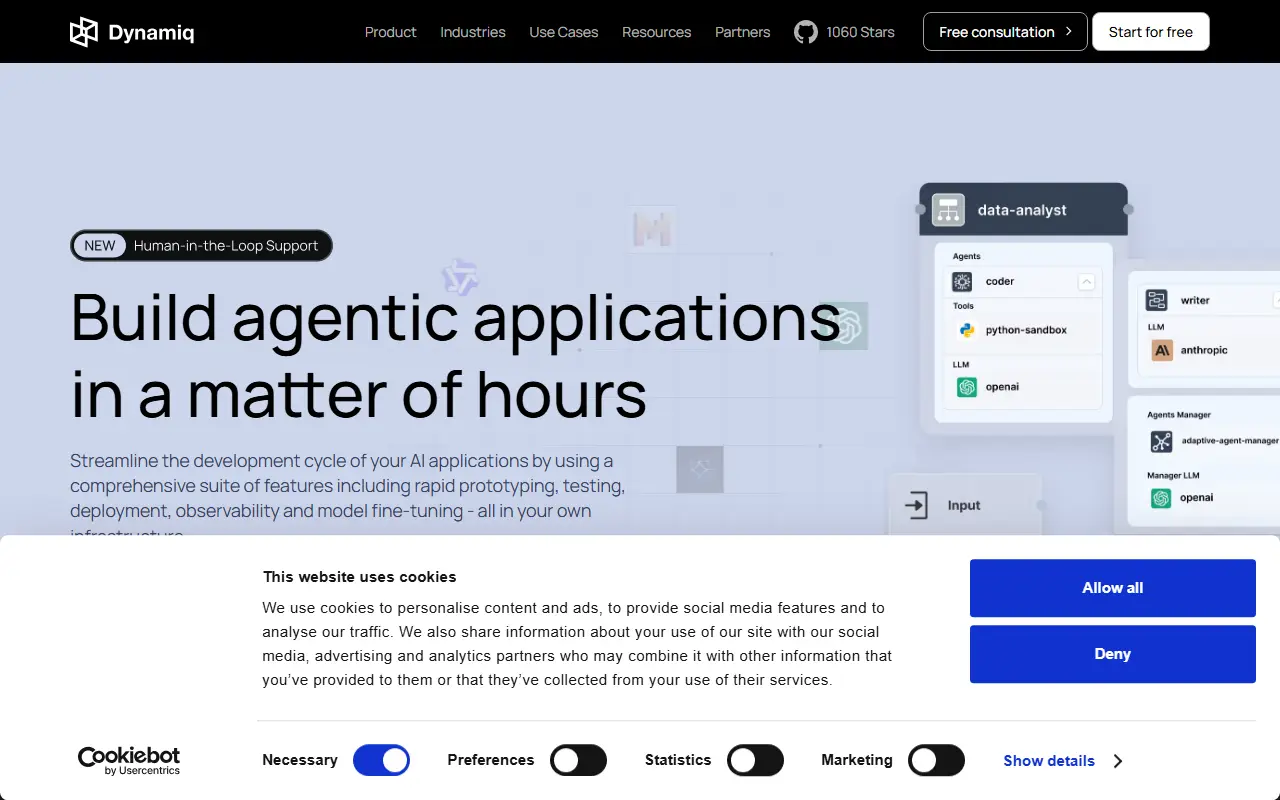Click the arrow in Free consultation button

pos(1069,32)
